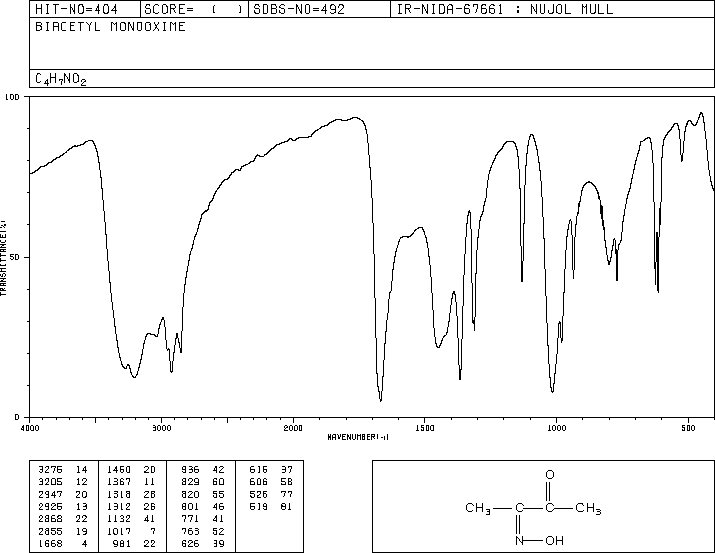Click the 50 label on transmittance axis
The image size is (715, 553).
coord(15,257)
